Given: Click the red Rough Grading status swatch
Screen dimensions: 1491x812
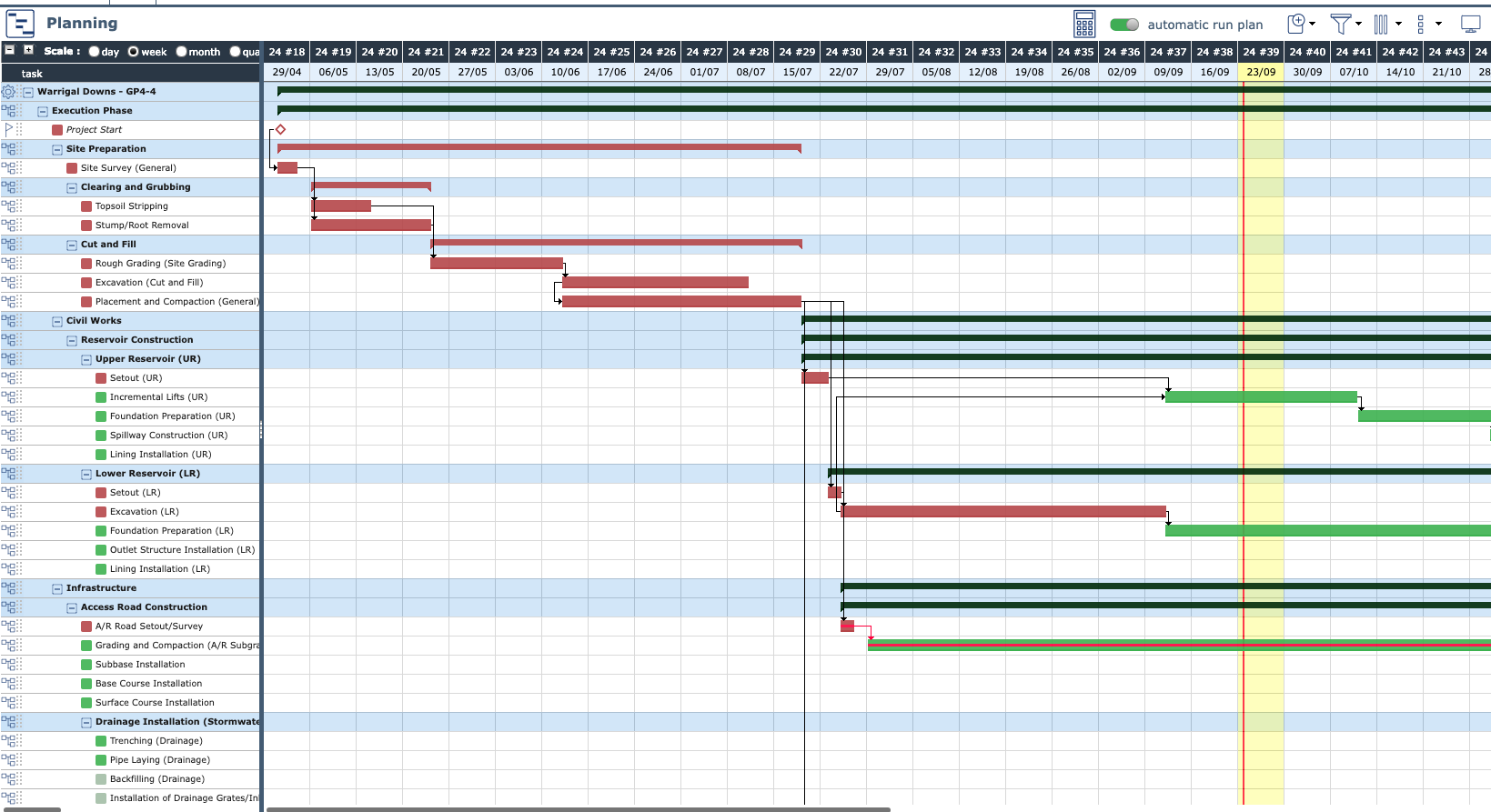Looking at the screenshot, I should 86,264.
